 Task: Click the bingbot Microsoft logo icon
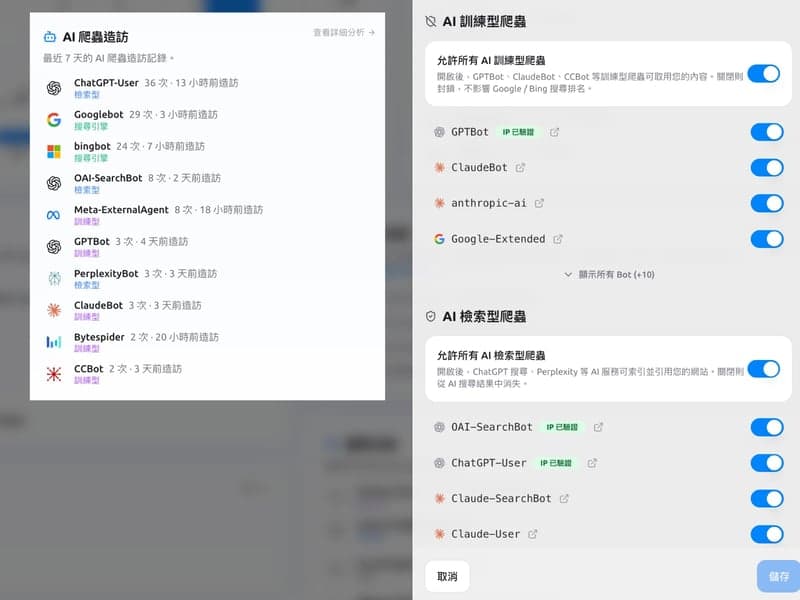[54, 152]
